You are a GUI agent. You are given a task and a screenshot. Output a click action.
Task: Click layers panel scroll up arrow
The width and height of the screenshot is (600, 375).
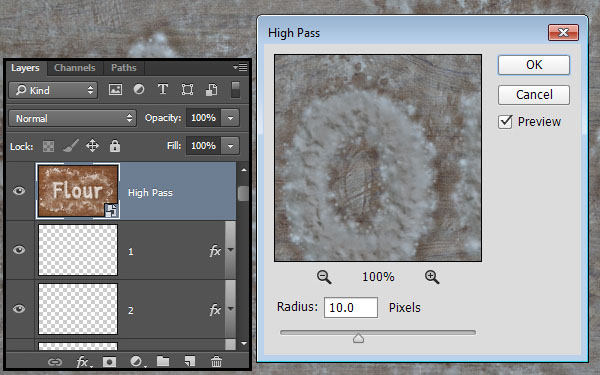tap(244, 170)
